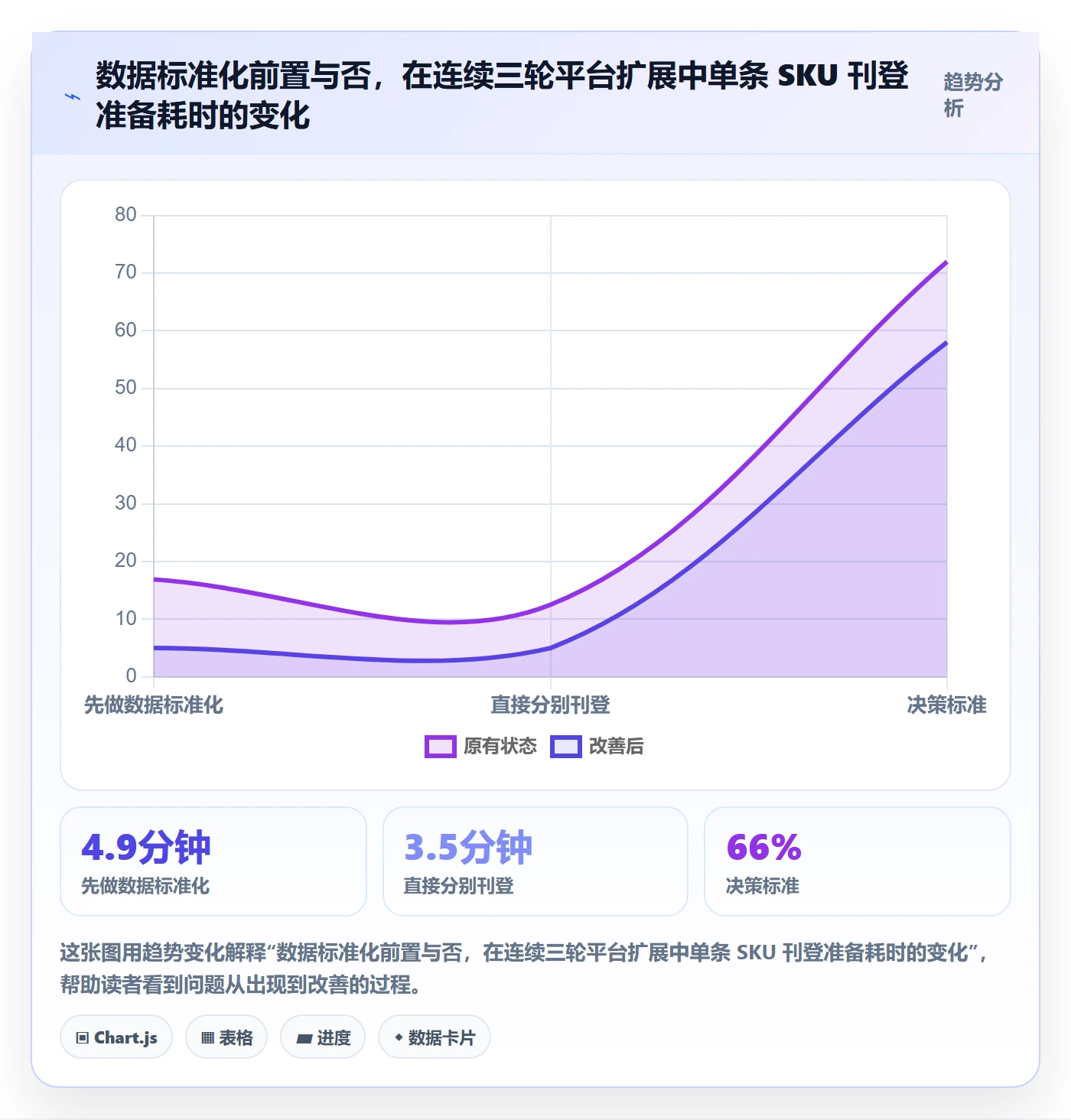Click the 0 y-axis tick label

click(x=131, y=676)
